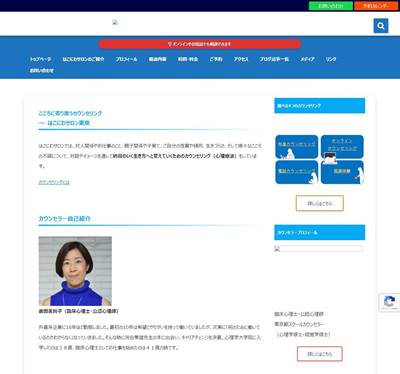Select the 箱庭療法 tile
Image resolution: width=400 pixels, height=374 pixels.
tap(342, 172)
